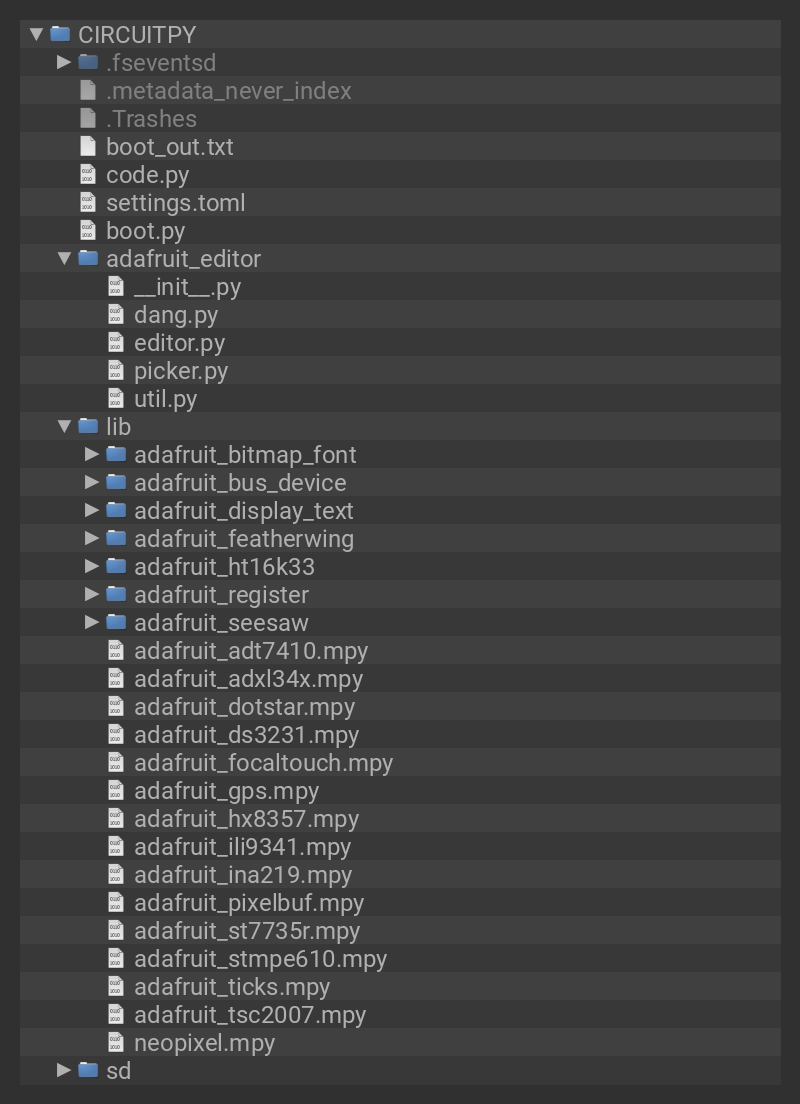
Task: Expand the adafruit_ht16k33 folder
Action: tap(92, 566)
